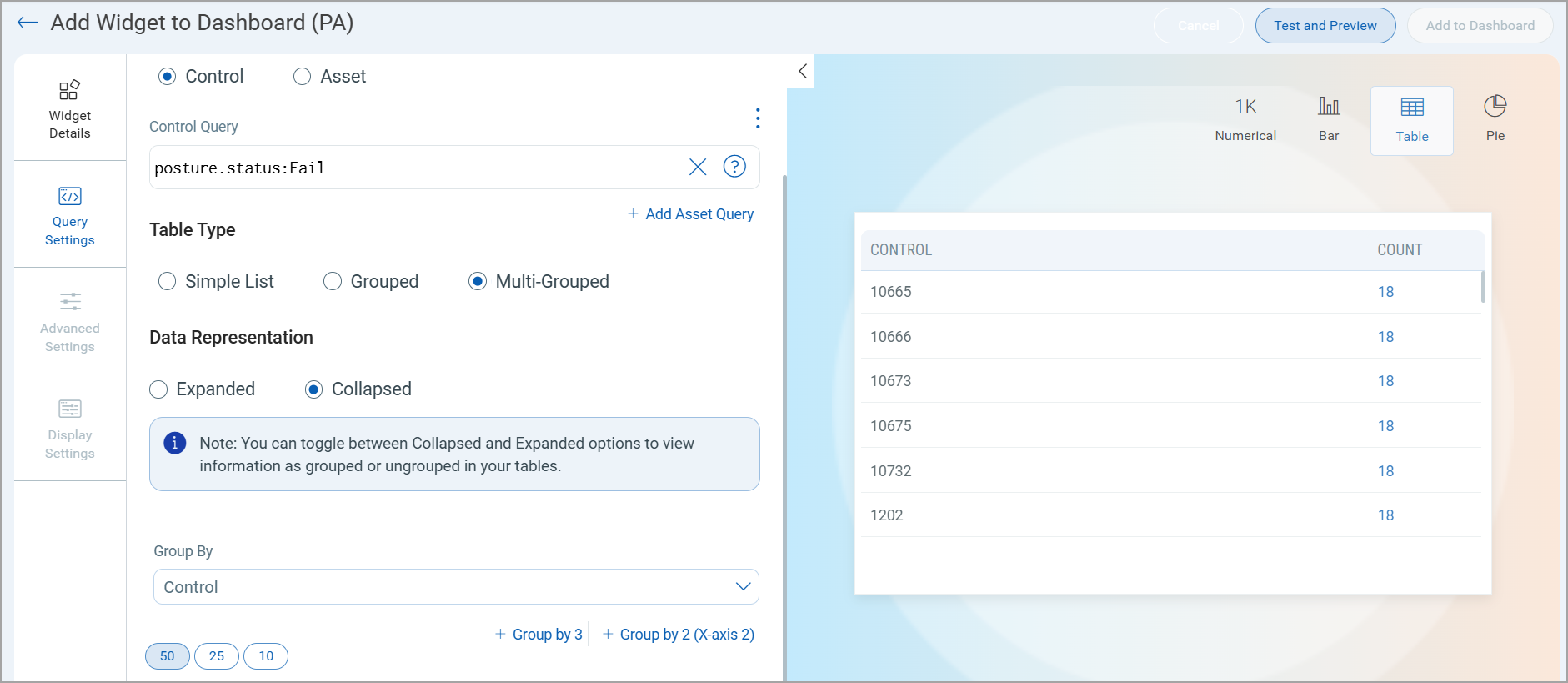This screenshot has width=1568, height=683.
Task: Switch to Numerical widget type
Action: coord(1245,120)
